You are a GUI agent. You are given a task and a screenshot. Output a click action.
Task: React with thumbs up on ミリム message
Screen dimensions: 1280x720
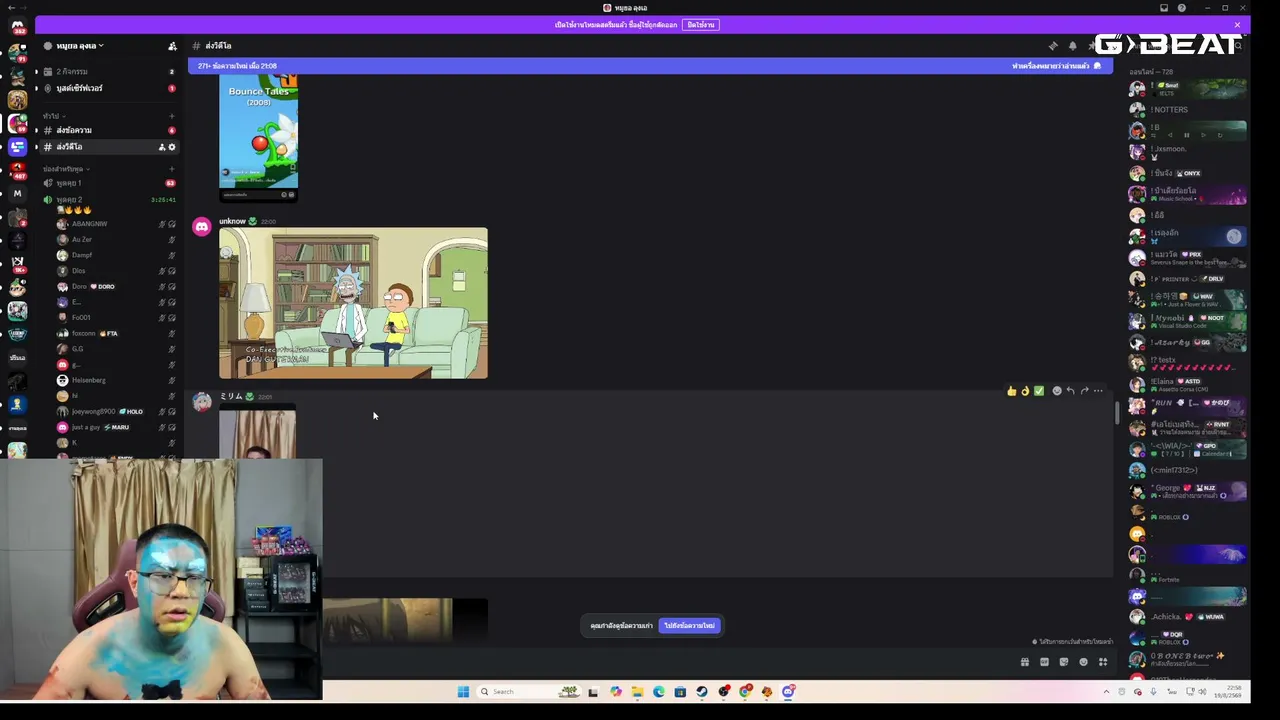tap(1012, 391)
